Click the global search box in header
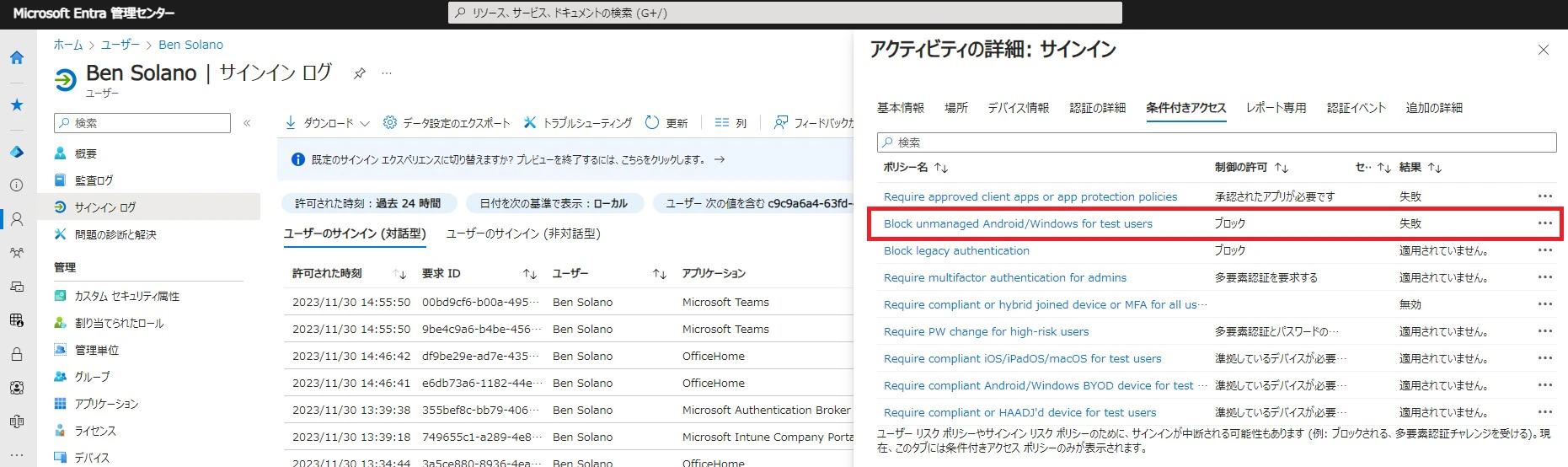The image size is (1568, 467). (784, 13)
